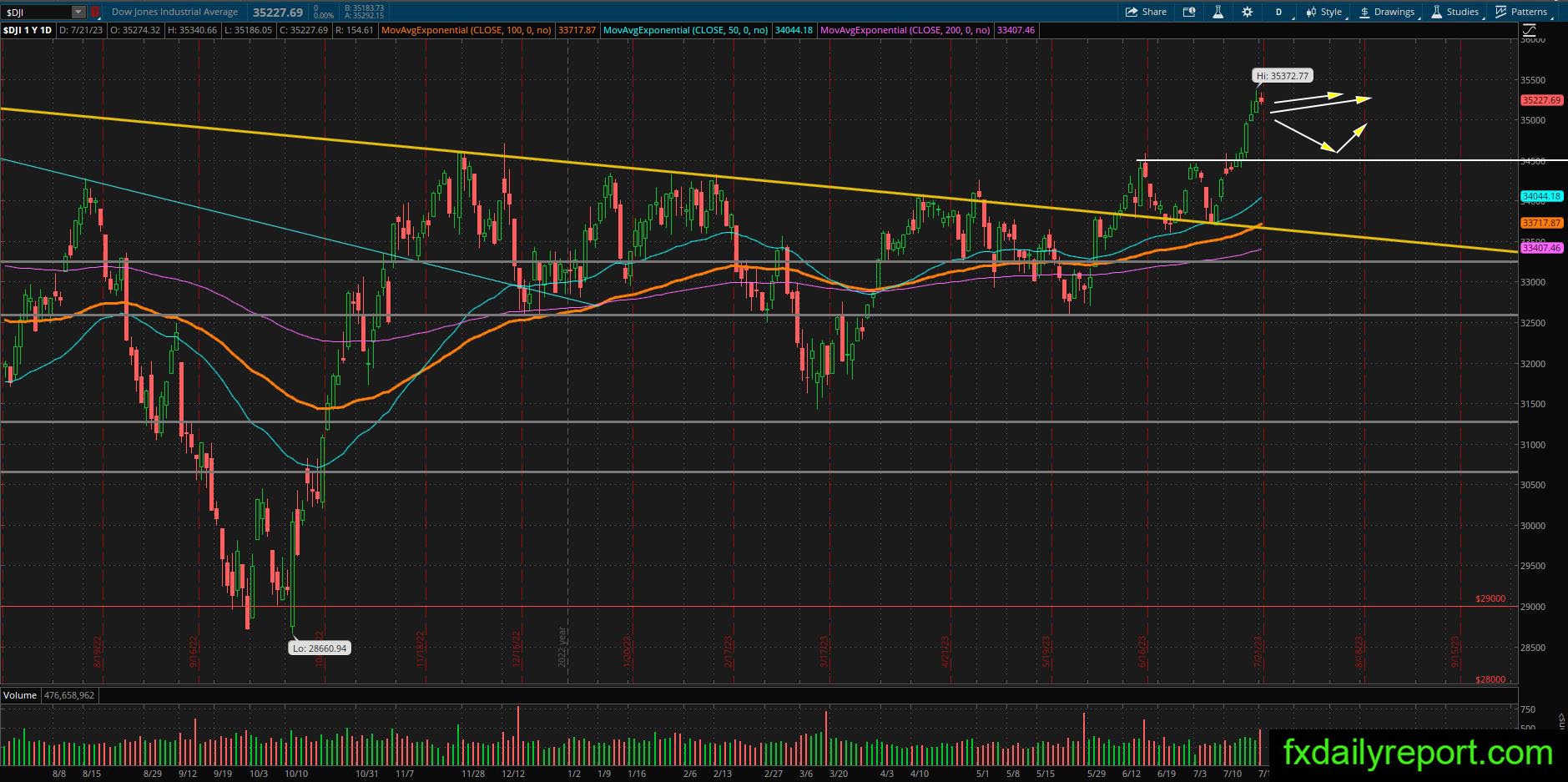Image resolution: width=1568 pixels, height=782 pixels.
Task: Click the Close value C: 35227.69
Action: click(303, 30)
